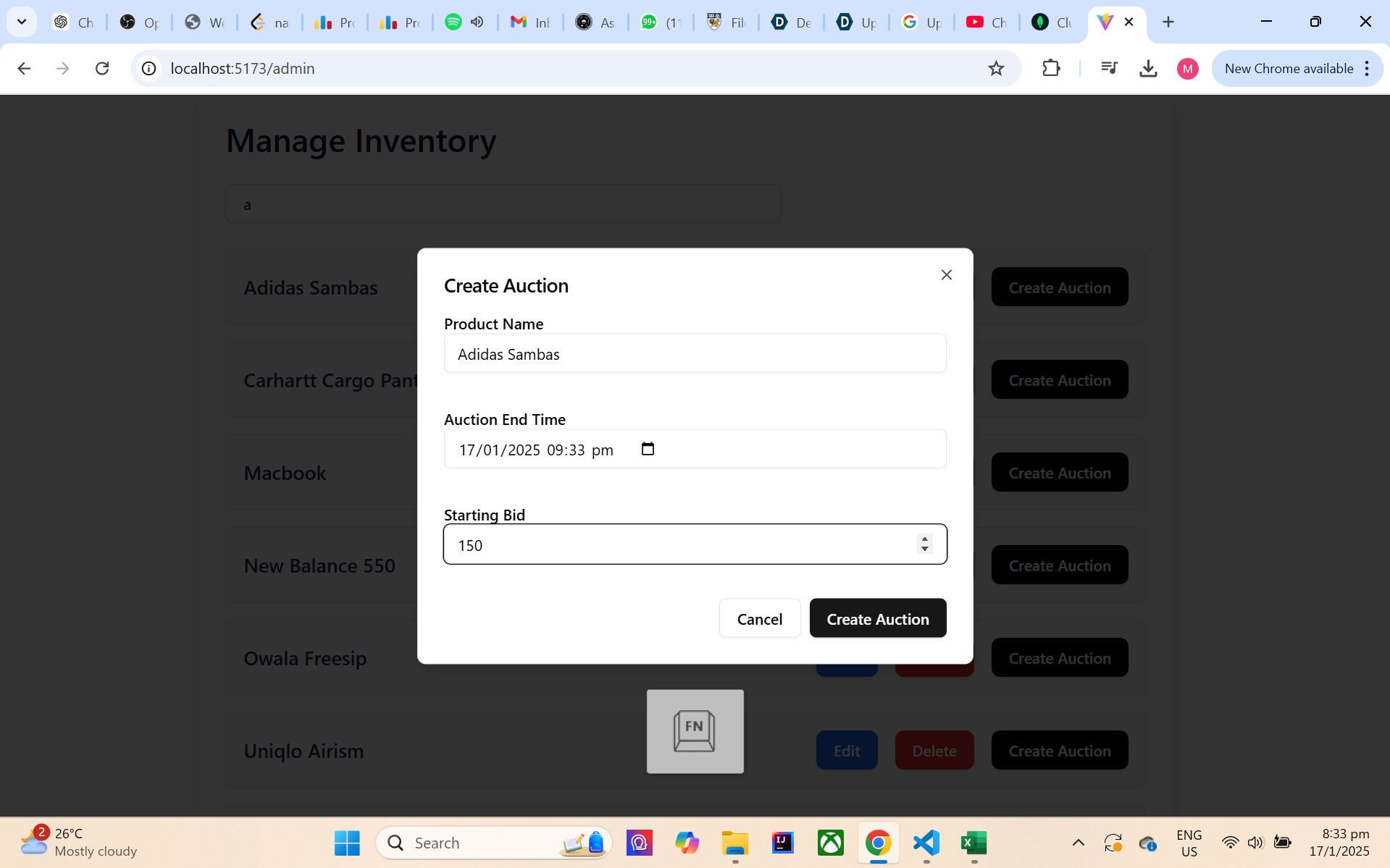Click the Windows taskbar Search box

[494, 843]
